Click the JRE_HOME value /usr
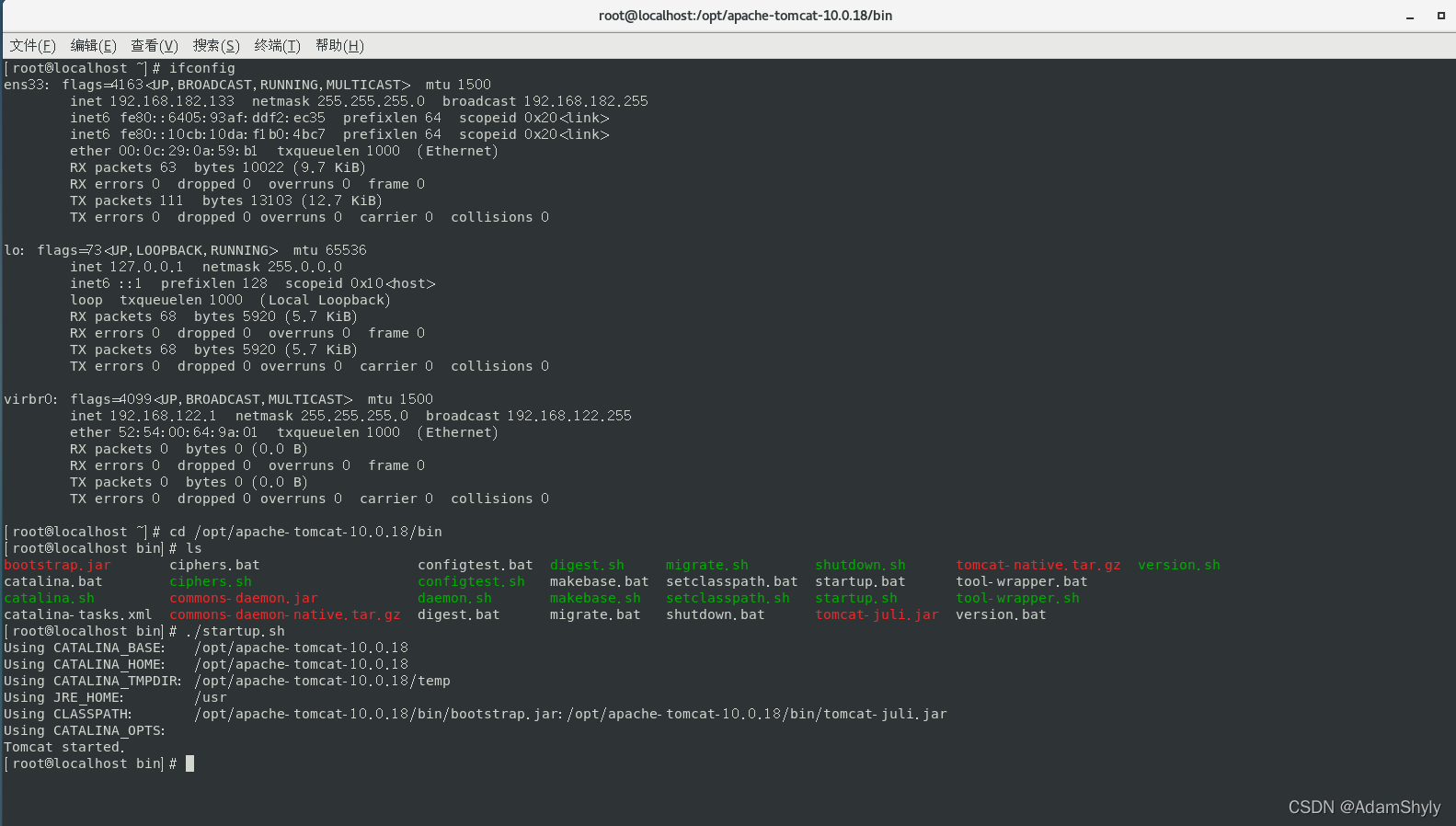Screen dimensions: 1456x826 click(x=211, y=697)
